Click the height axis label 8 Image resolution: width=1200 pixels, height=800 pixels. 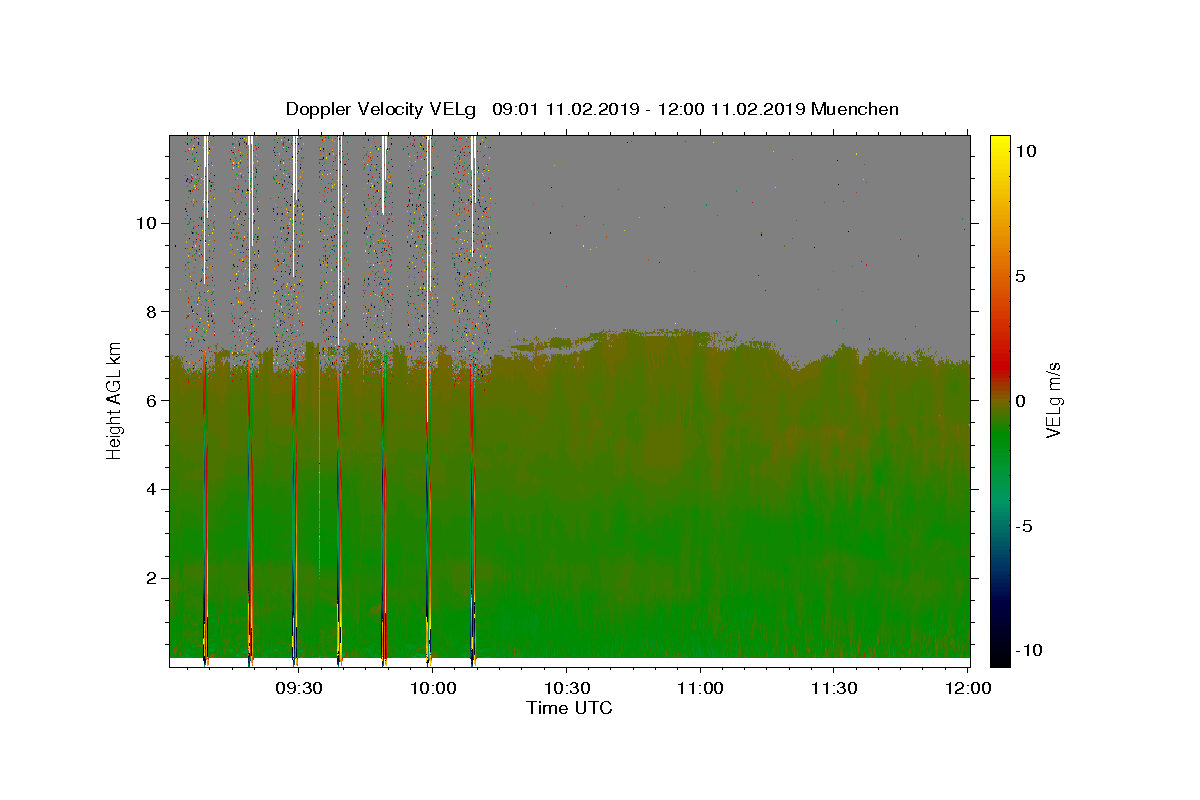[149, 311]
